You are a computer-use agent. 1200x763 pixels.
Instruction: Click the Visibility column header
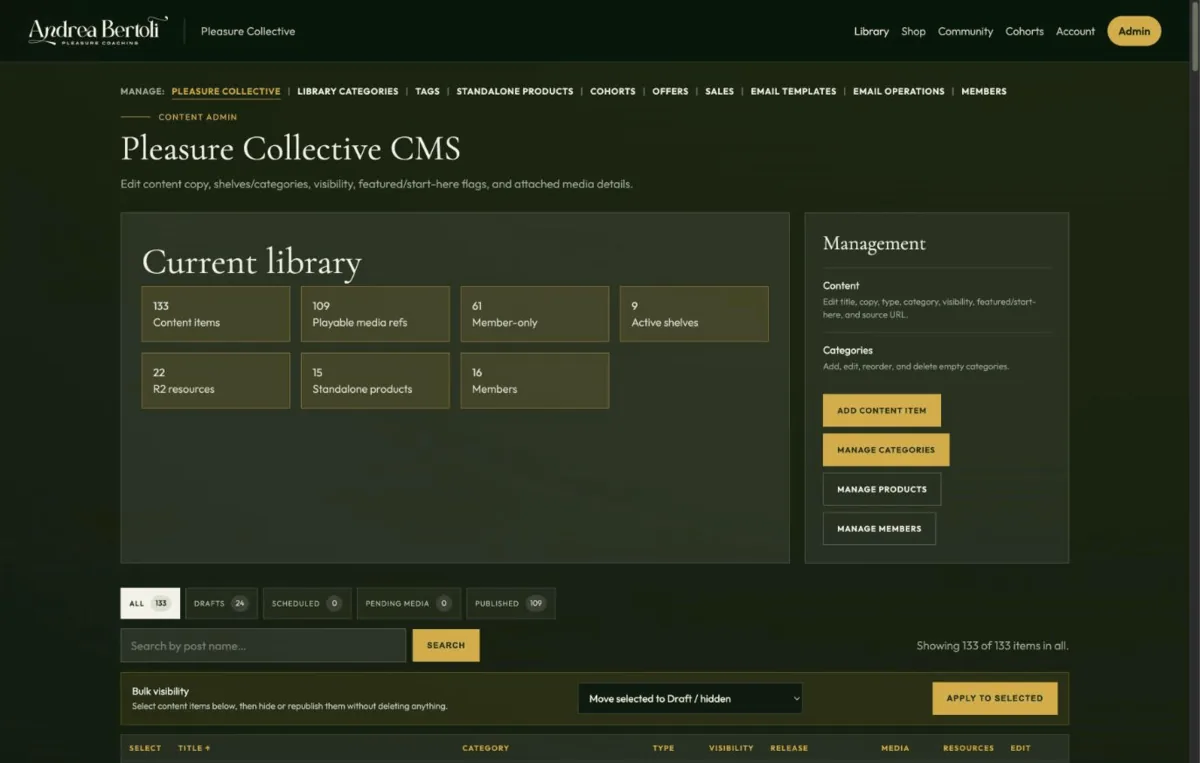731,748
